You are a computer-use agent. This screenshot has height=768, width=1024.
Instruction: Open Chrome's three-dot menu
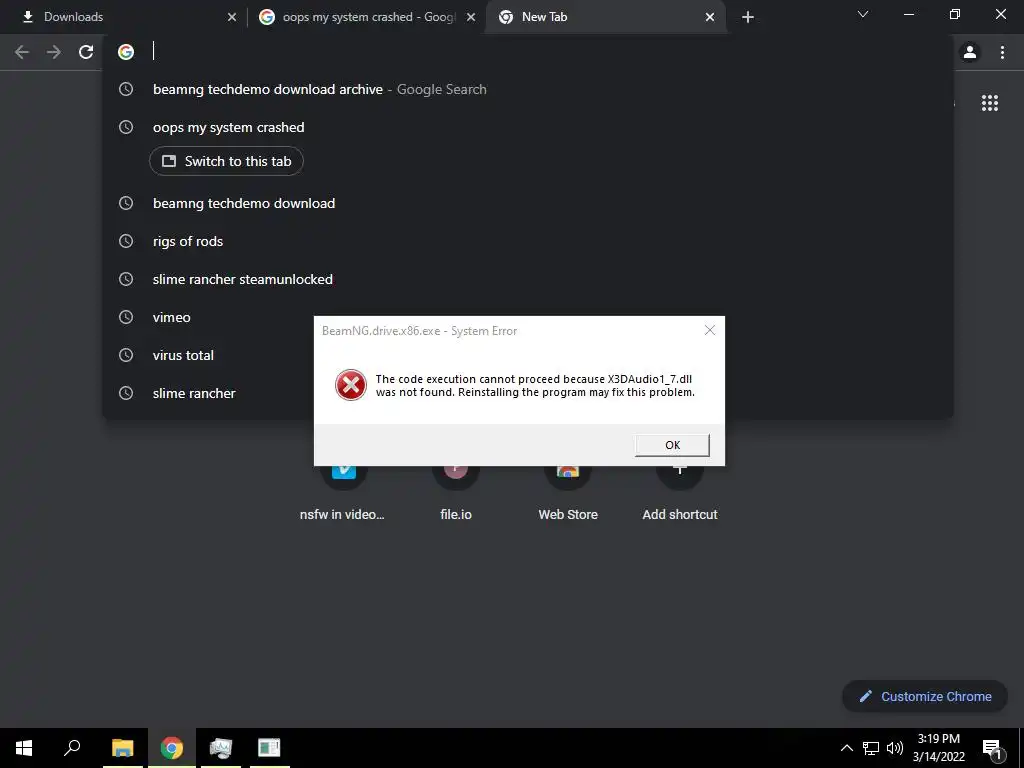(x=1002, y=52)
